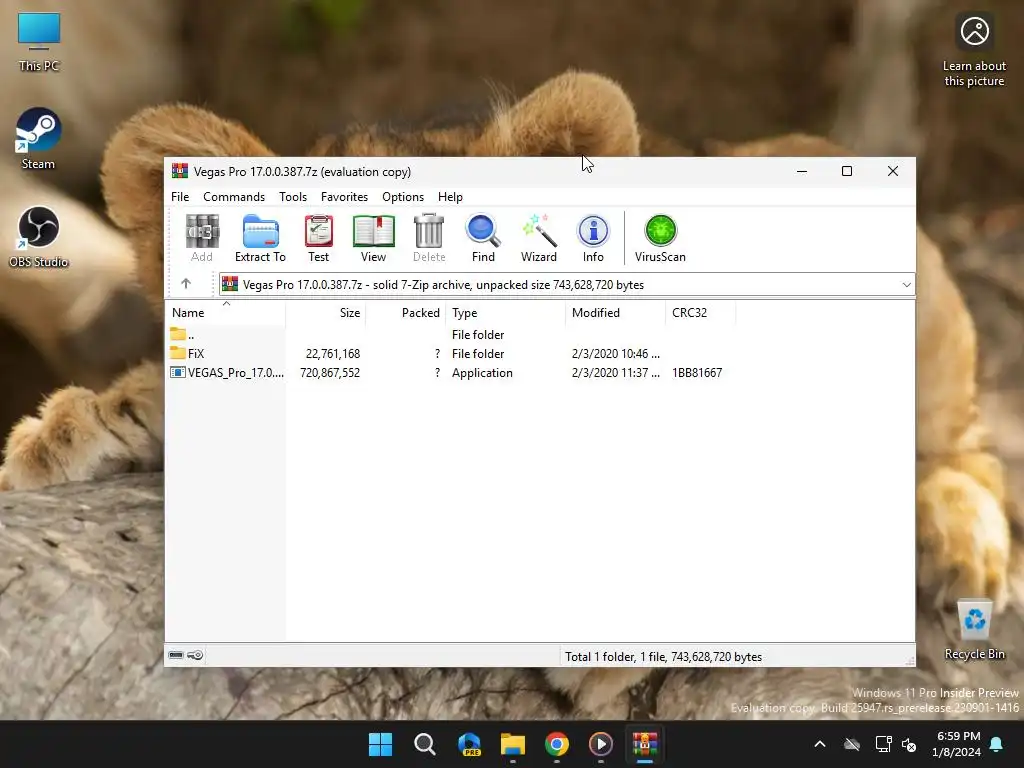Click the size value 720,867,552

pyautogui.click(x=330, y=372)
